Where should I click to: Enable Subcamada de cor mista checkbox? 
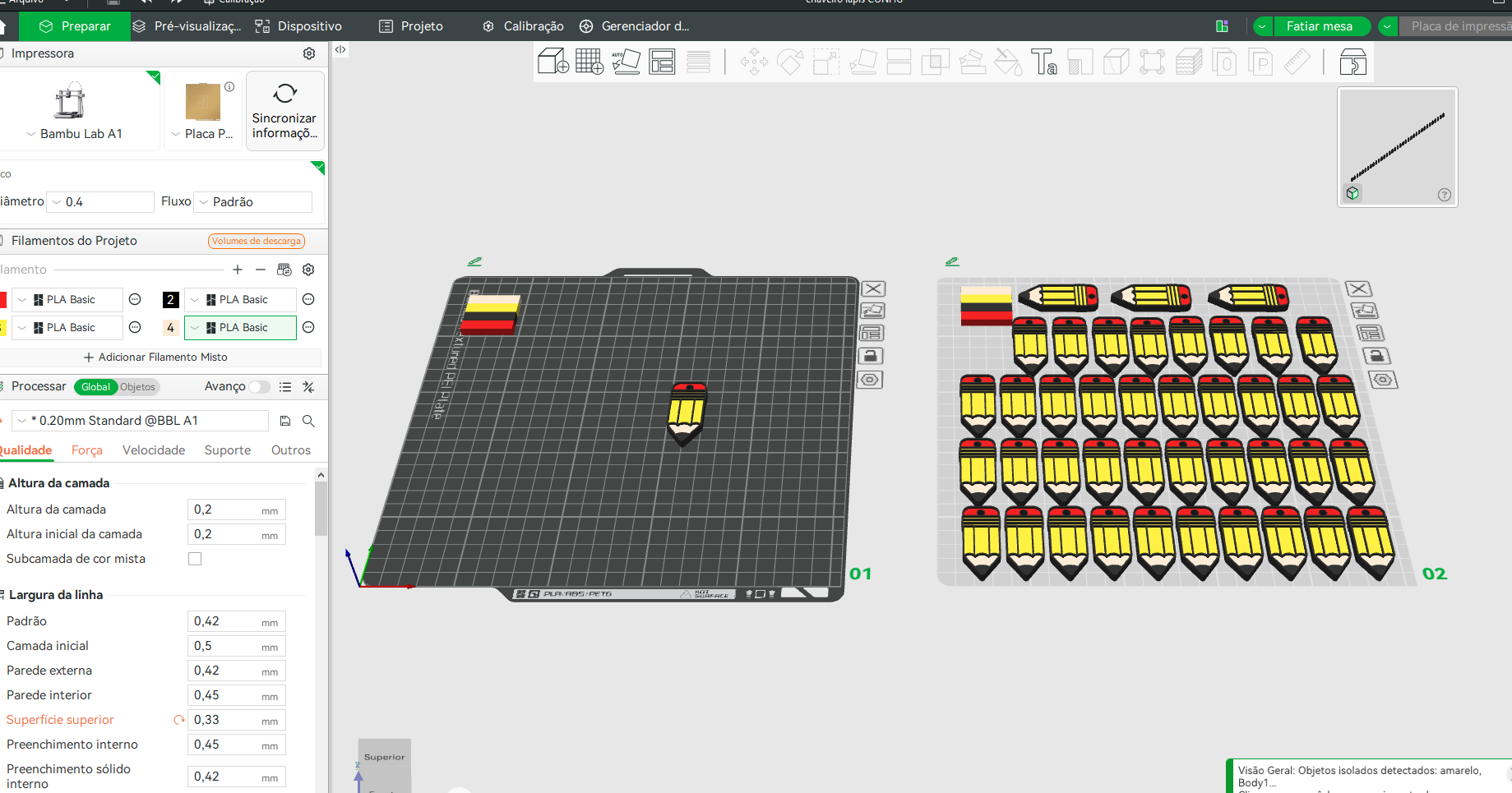(195, 559)
